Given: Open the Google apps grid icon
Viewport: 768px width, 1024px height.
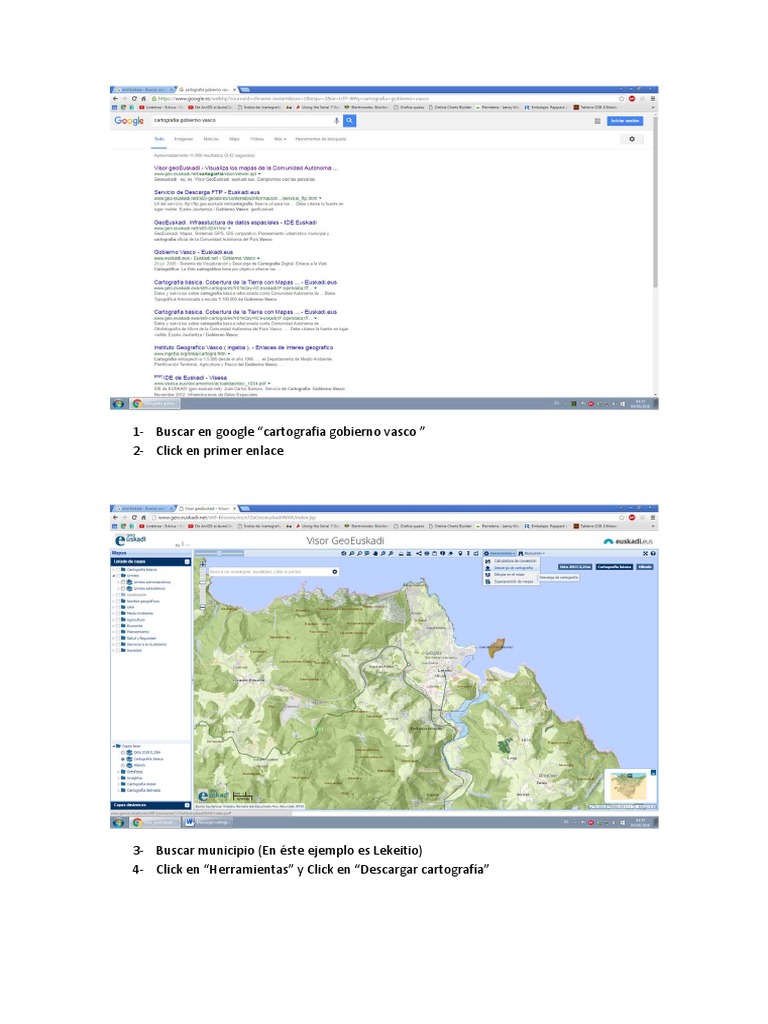Looking at the screenshot, I should point(597,121).
